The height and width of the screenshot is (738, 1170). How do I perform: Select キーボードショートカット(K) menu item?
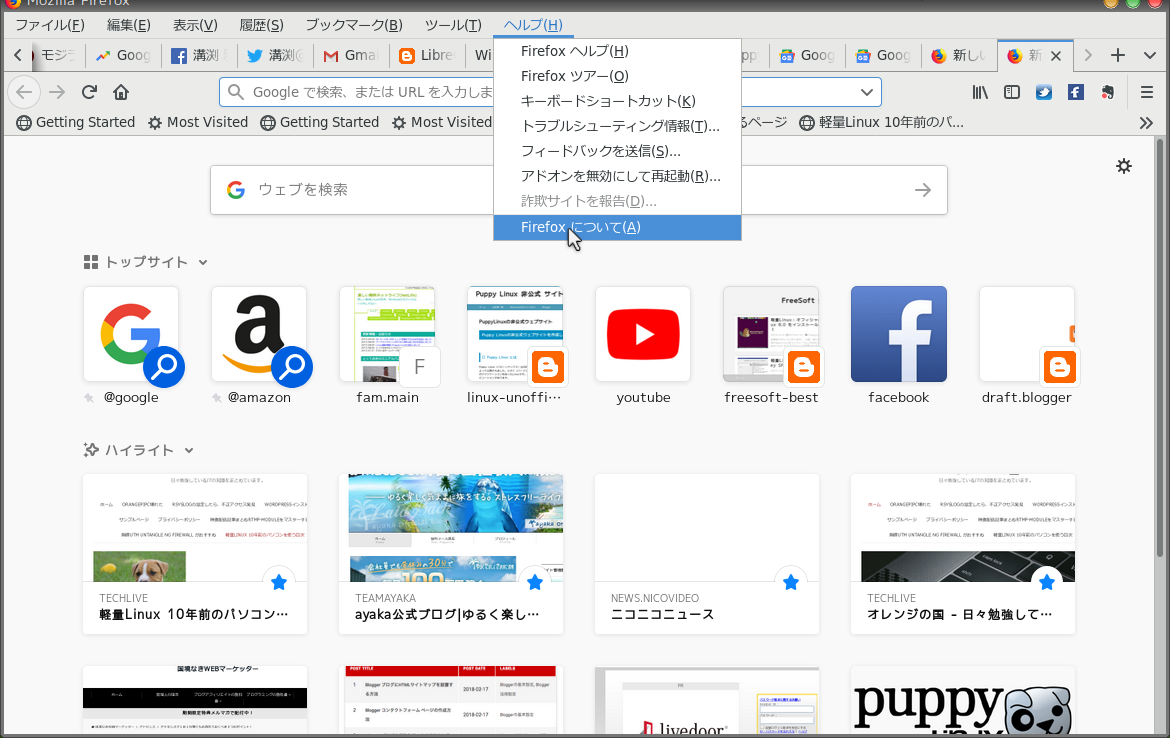pyautogui.click(x=617, y=101)
